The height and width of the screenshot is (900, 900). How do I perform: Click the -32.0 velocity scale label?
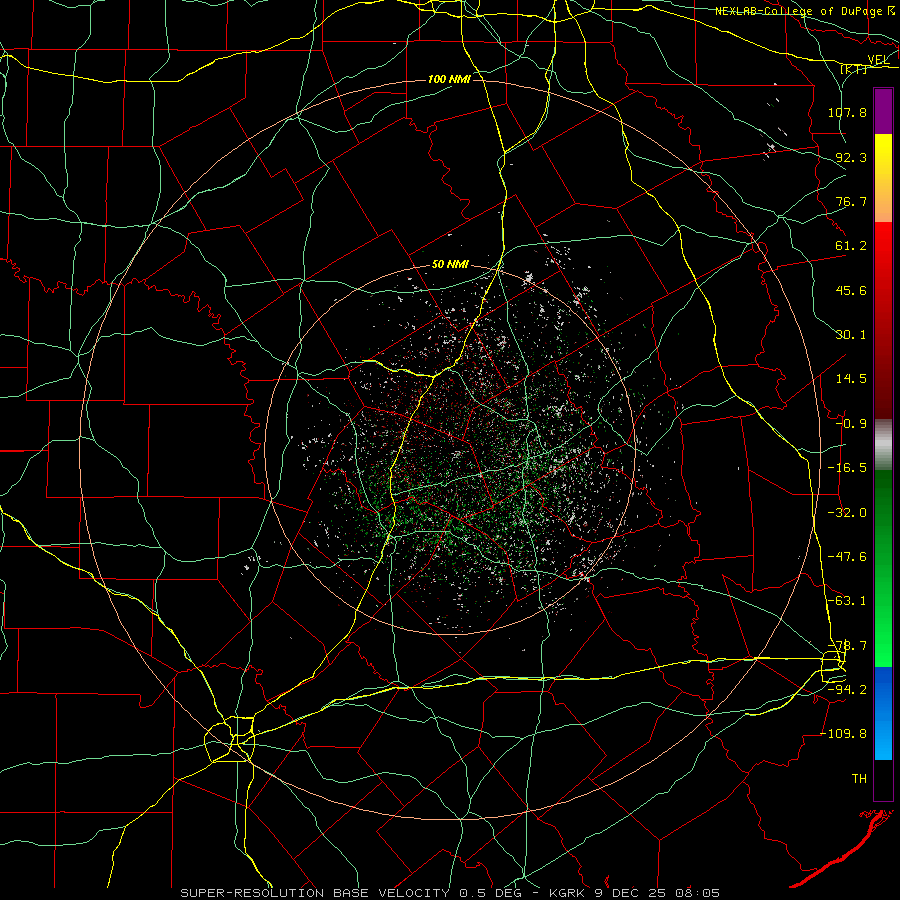[x=847, y=513]
